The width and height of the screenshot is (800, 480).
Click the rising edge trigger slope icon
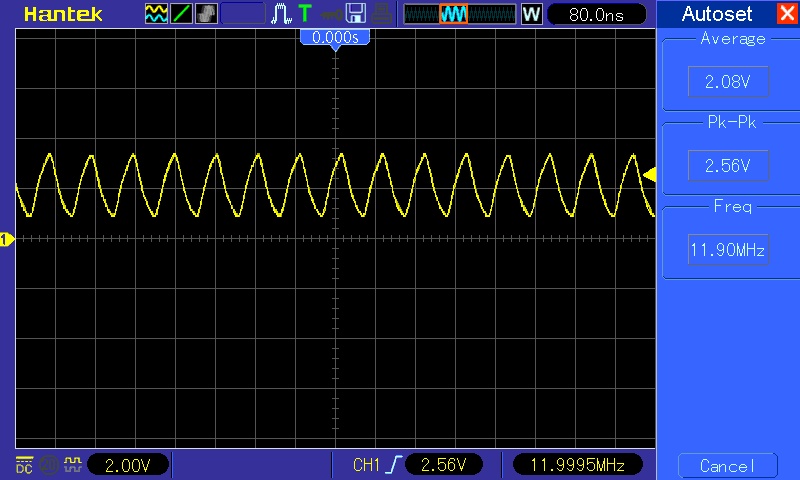pyautogui.click(x=394, y=465)
